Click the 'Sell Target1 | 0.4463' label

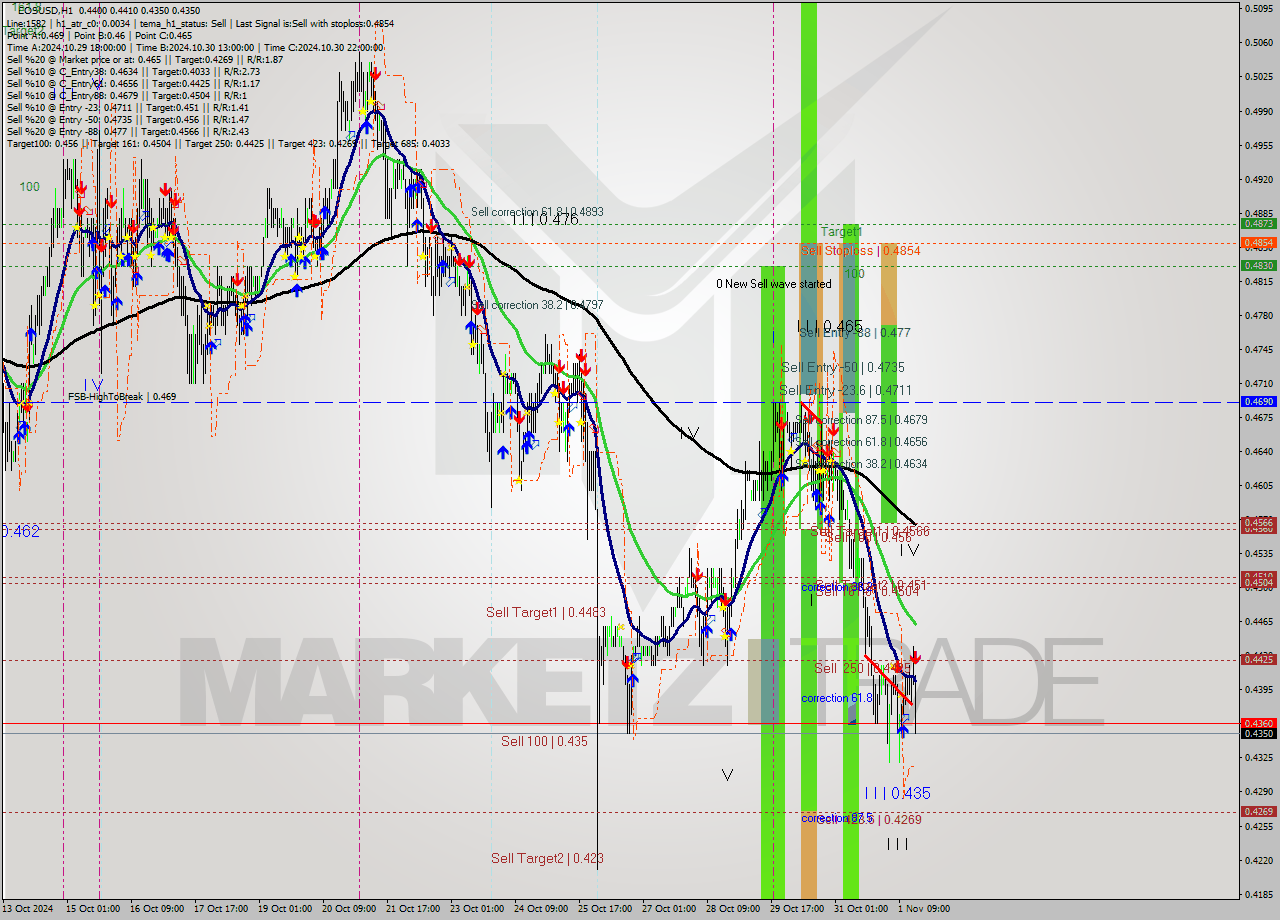click(546, 612)
